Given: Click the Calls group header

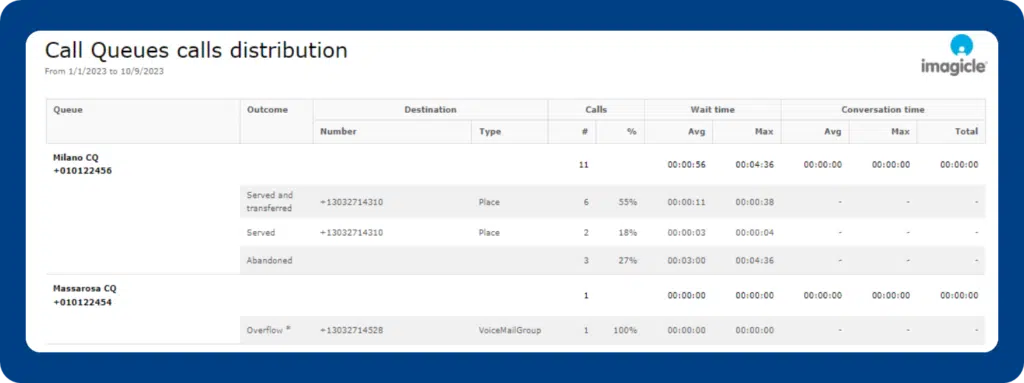Looking at the screenshot, I should pos(596,110).
